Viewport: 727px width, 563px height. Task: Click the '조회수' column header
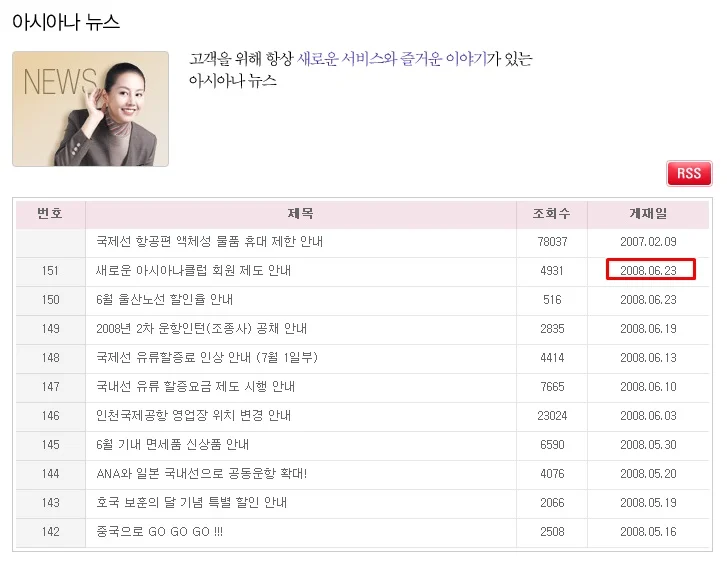tap(552, 214)
